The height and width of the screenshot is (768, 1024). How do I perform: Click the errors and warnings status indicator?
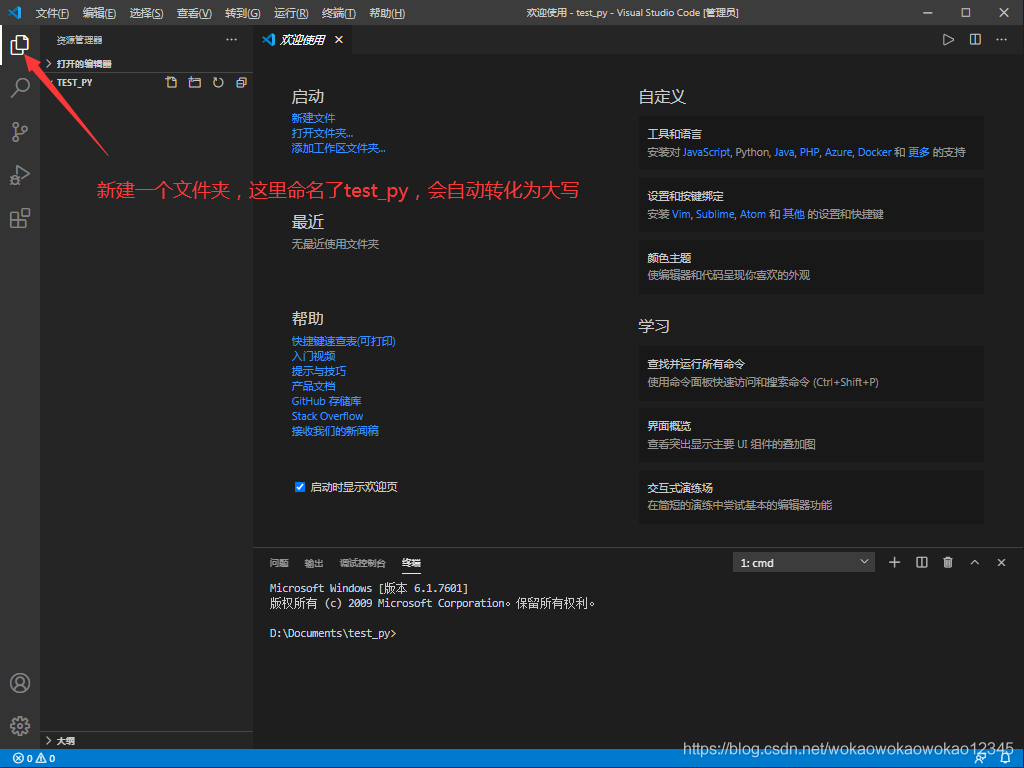pyautogui.click(x=34, y=758)
